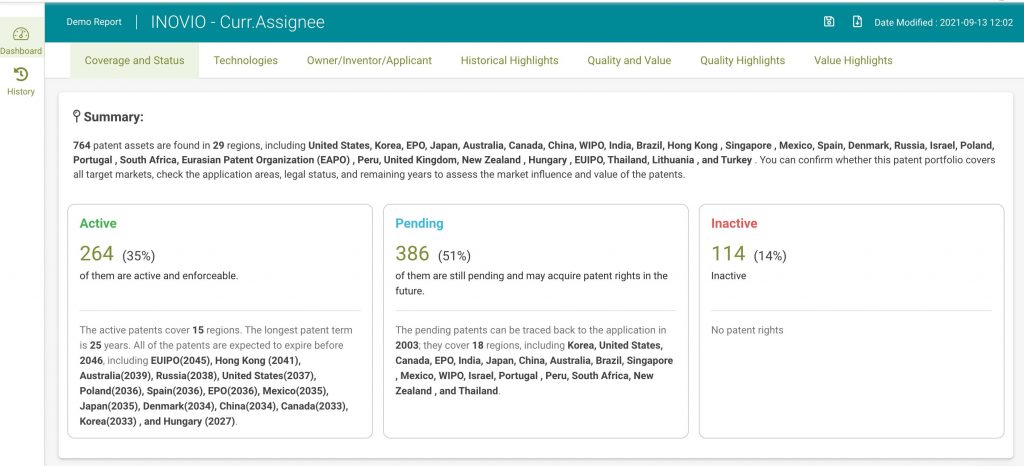Click the Active card heading
Image resolution: width=1024 pixels, height=466 pixels.
(98, 223)
